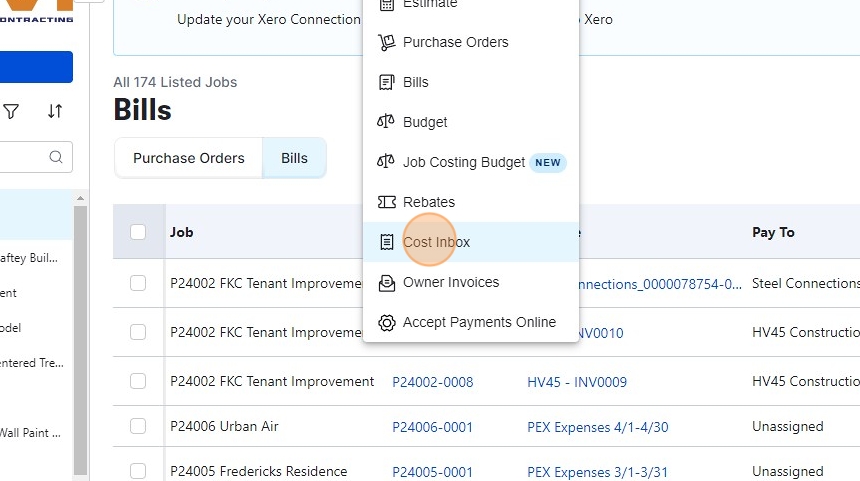The width and height of the screenshot is (860, 481).
Task: Click the up arrow of sidebar scrollbar
Action: point(81,199)
